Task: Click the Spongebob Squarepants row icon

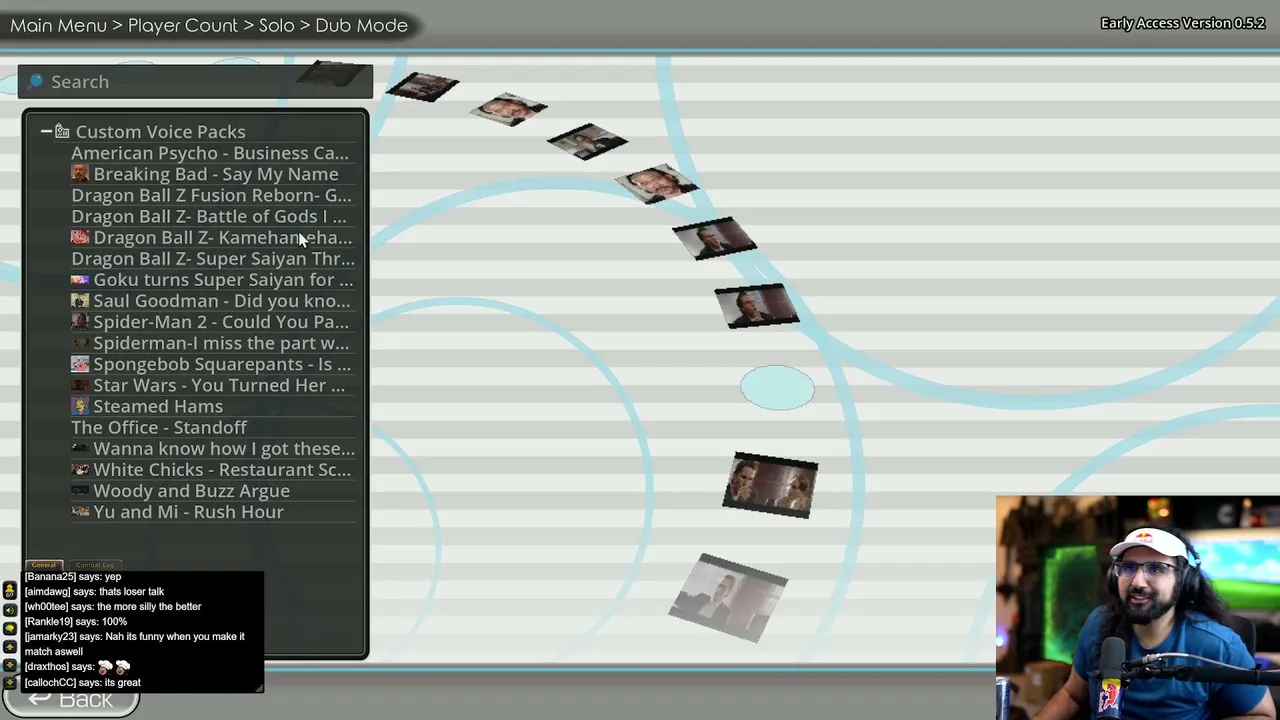Action: pos(80,364)
